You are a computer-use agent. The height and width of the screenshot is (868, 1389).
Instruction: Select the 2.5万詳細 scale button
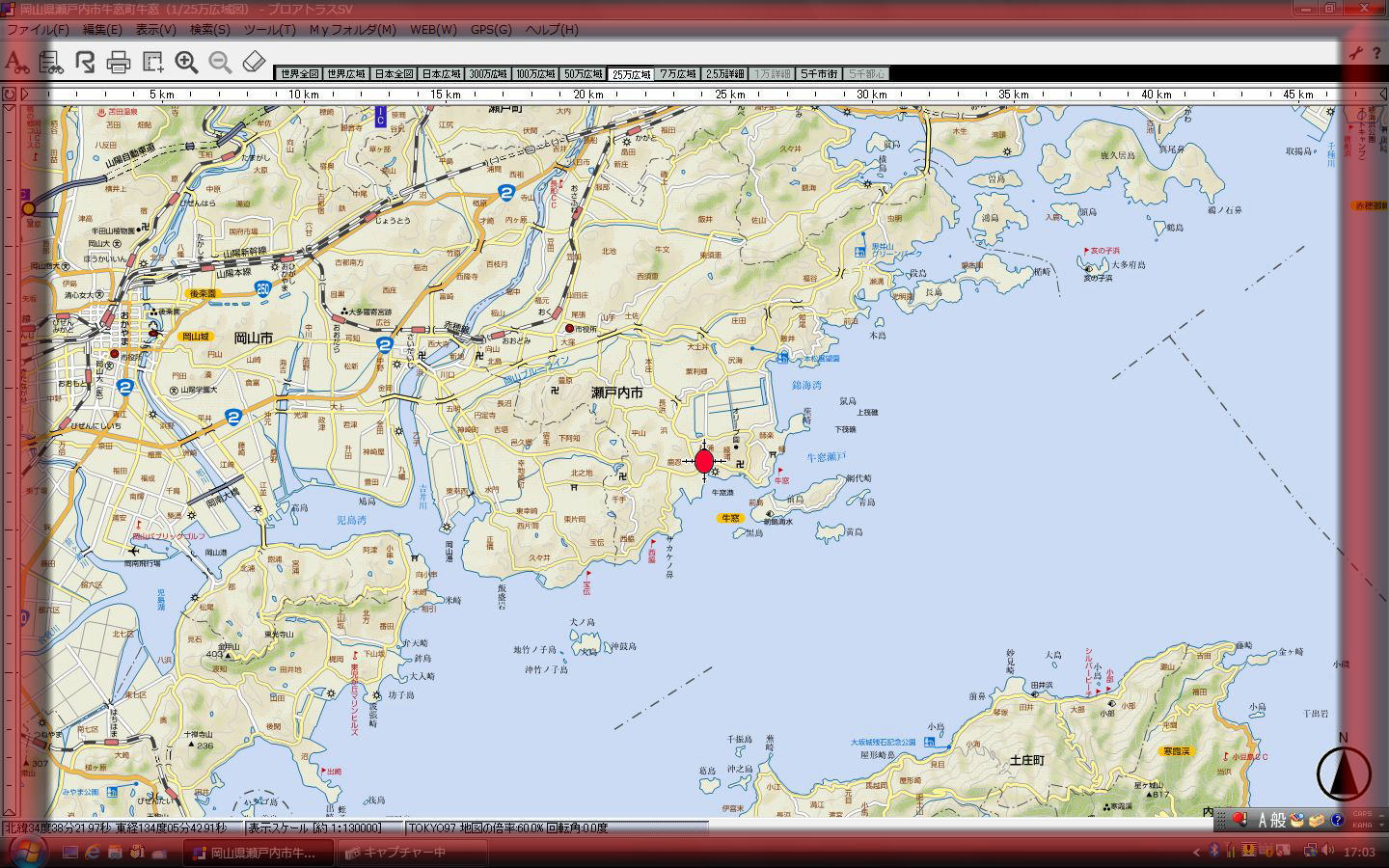click(725, 74)
